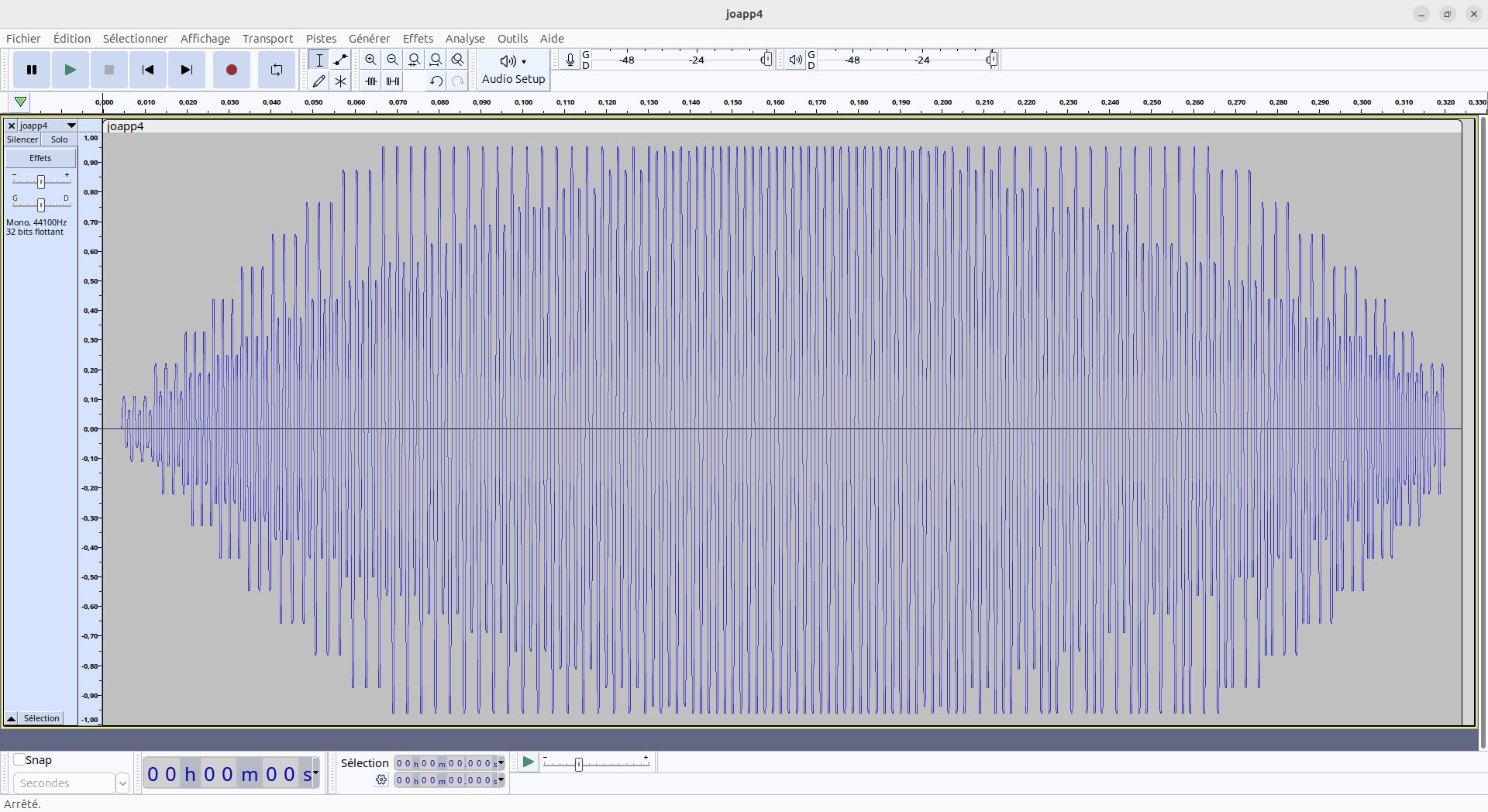Click the Record button
The height and width of the screenshot is (812, 1488).
pyautogui.click(x=231, y=70)
